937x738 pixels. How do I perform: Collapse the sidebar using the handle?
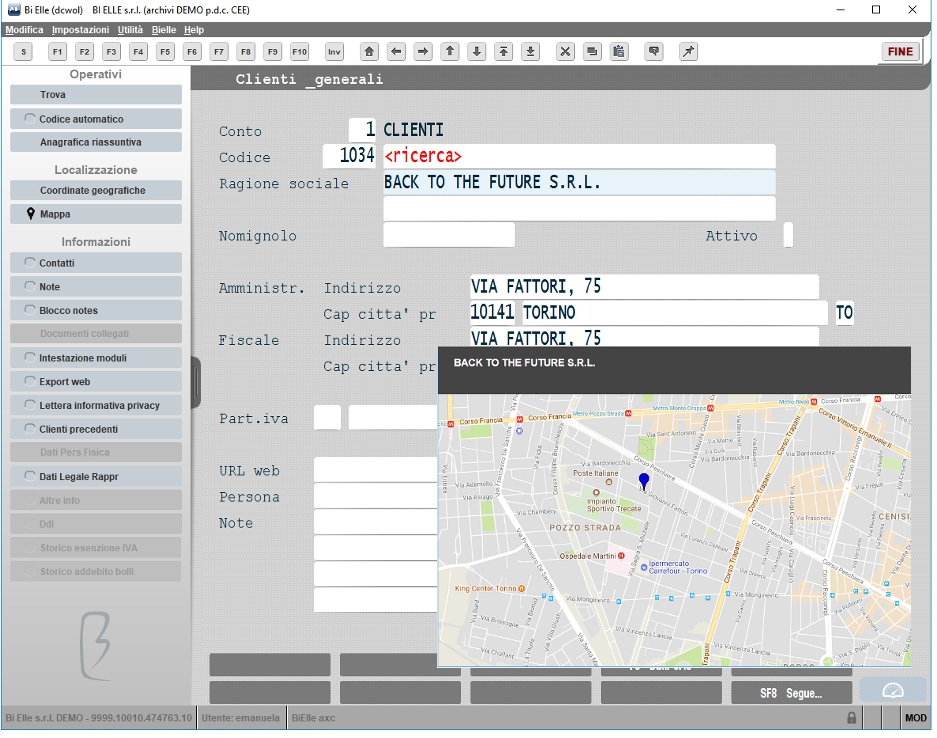click(x=195, y=382)
